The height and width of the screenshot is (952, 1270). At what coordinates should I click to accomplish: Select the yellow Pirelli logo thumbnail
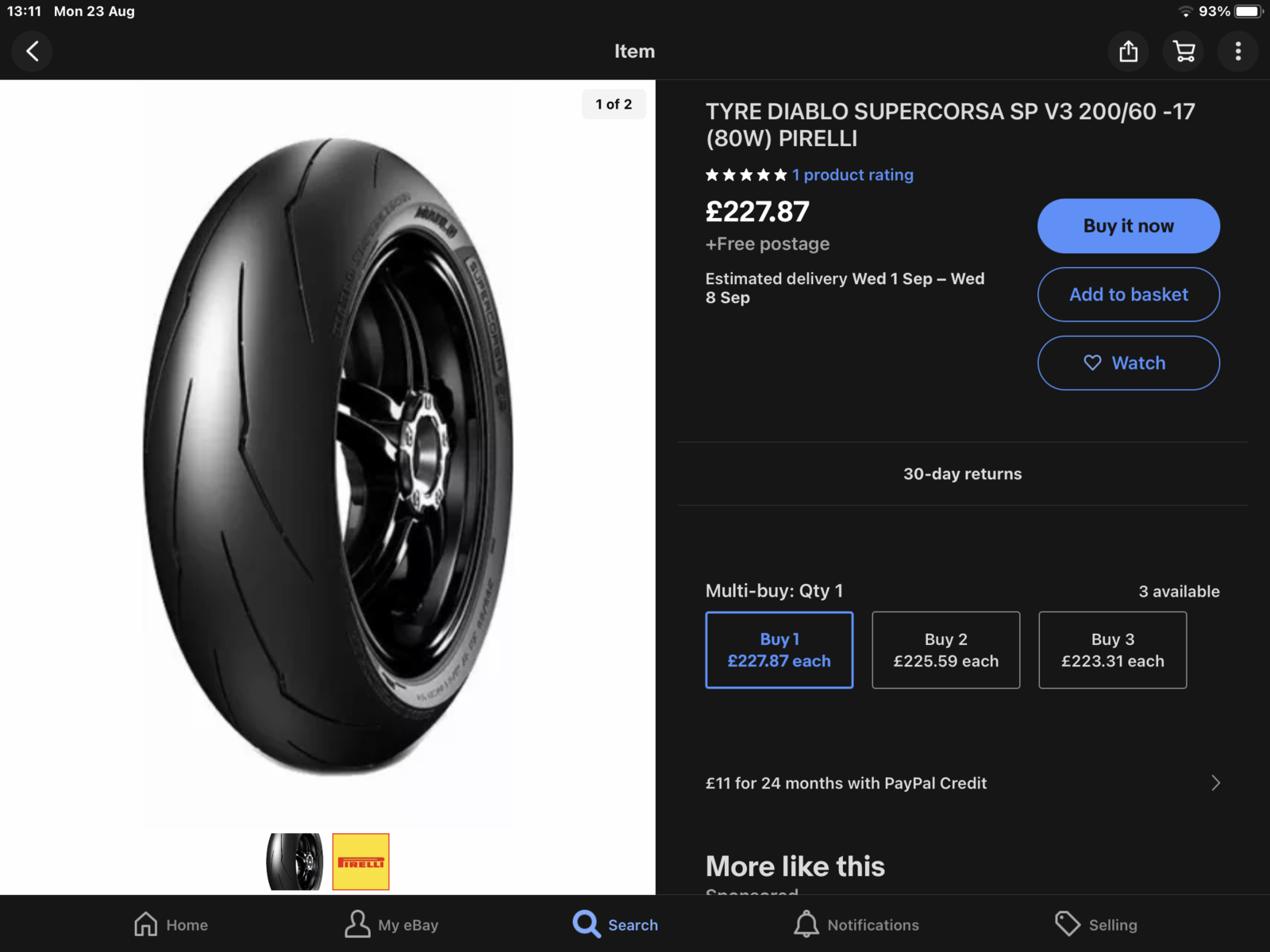point(360,862)
